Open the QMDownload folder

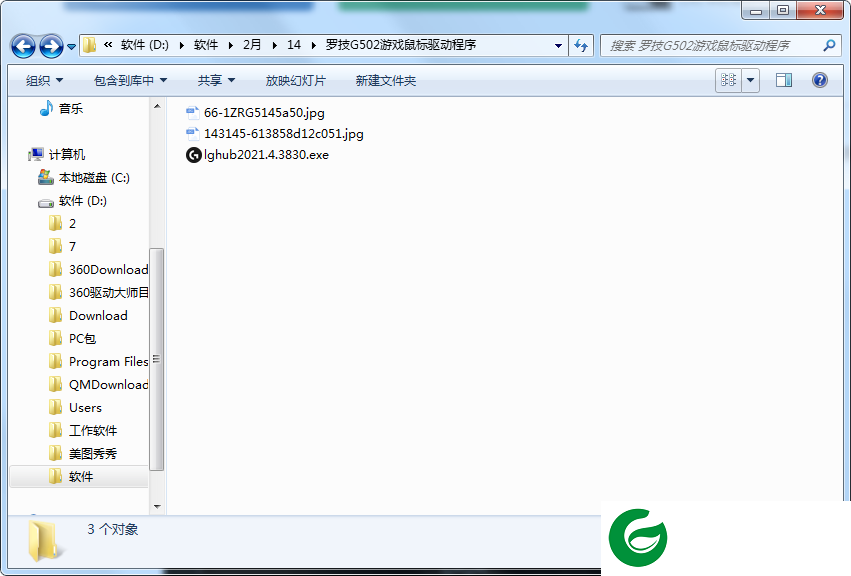click(108, 384)
